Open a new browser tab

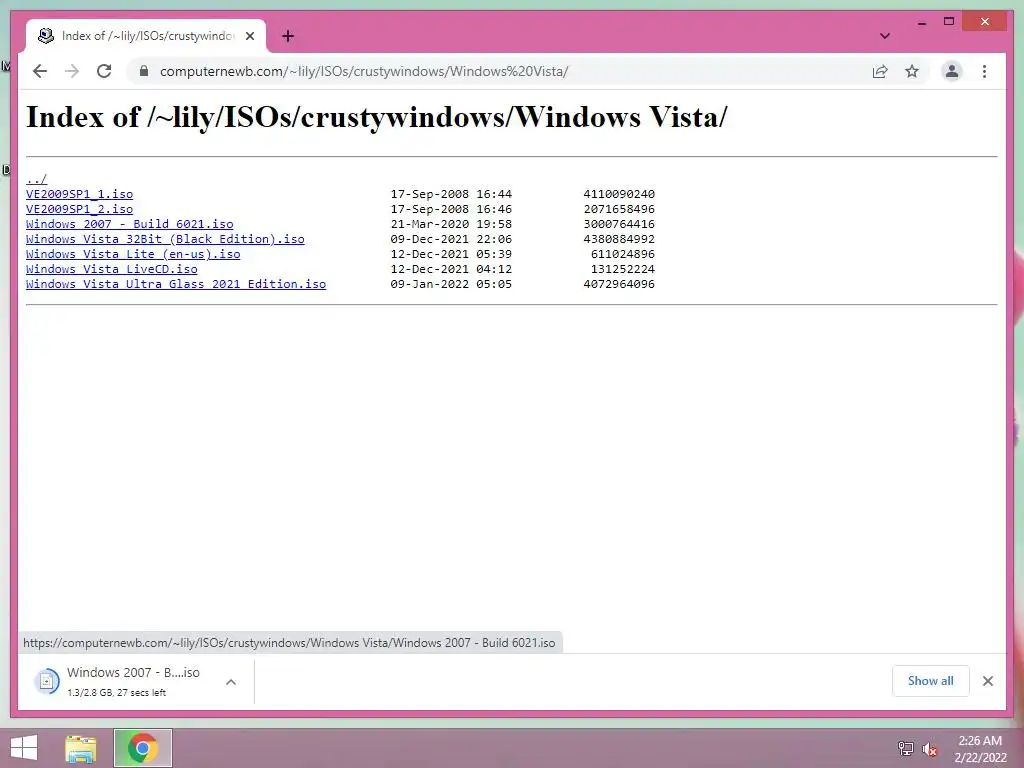(288, 36)
